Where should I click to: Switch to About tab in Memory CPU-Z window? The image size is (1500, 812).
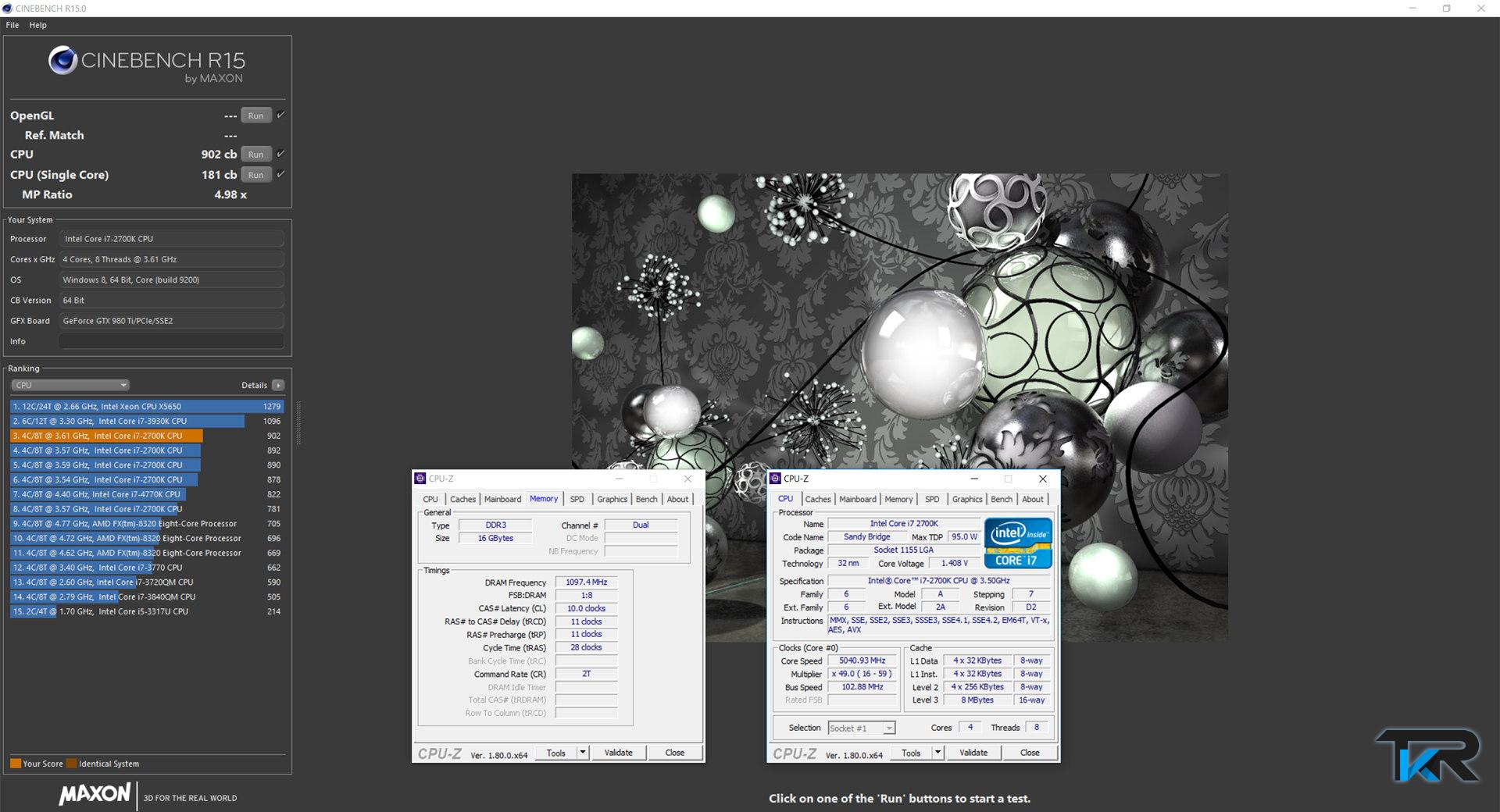(x=677, y=499)
